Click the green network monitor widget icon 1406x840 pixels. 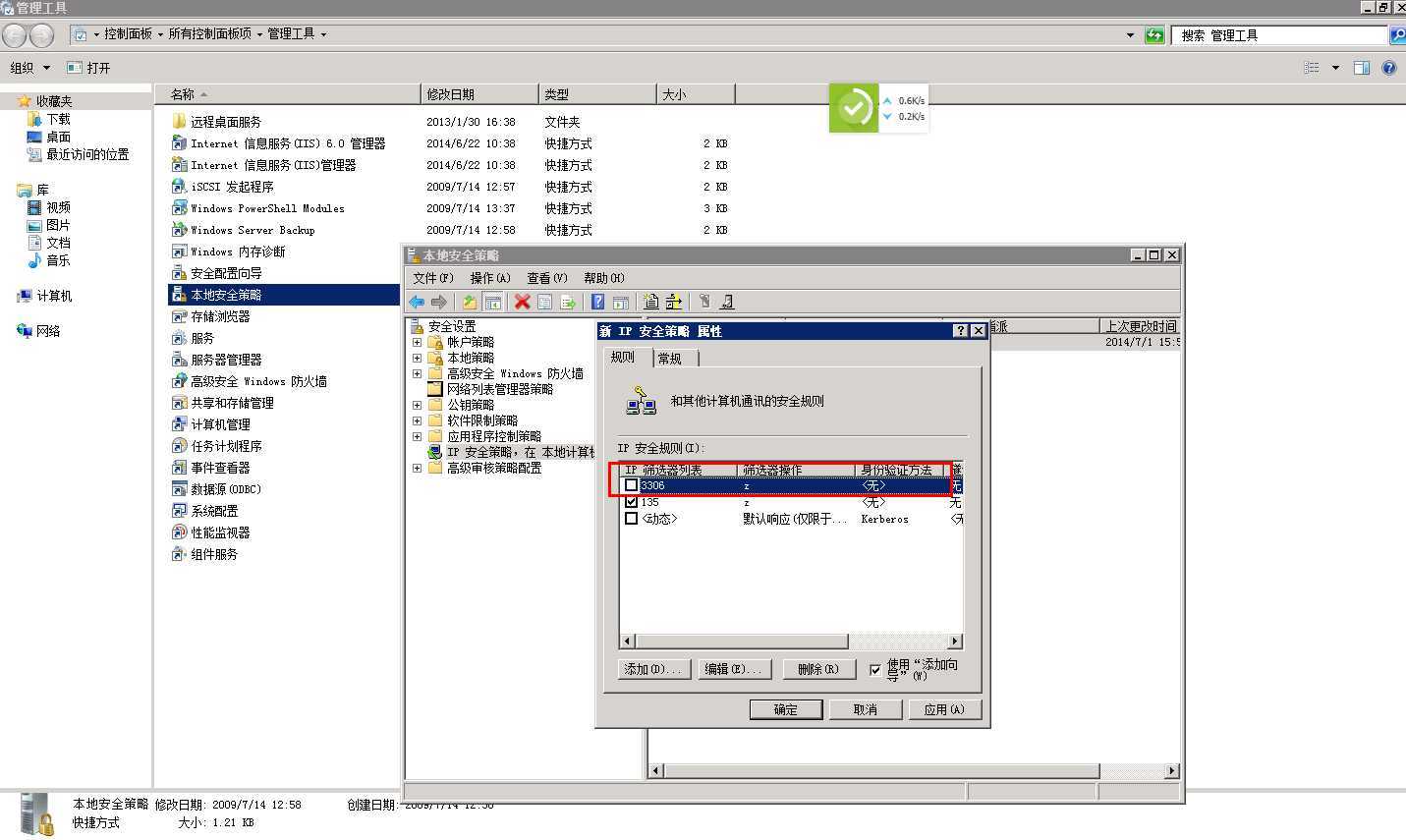point(854,108)
